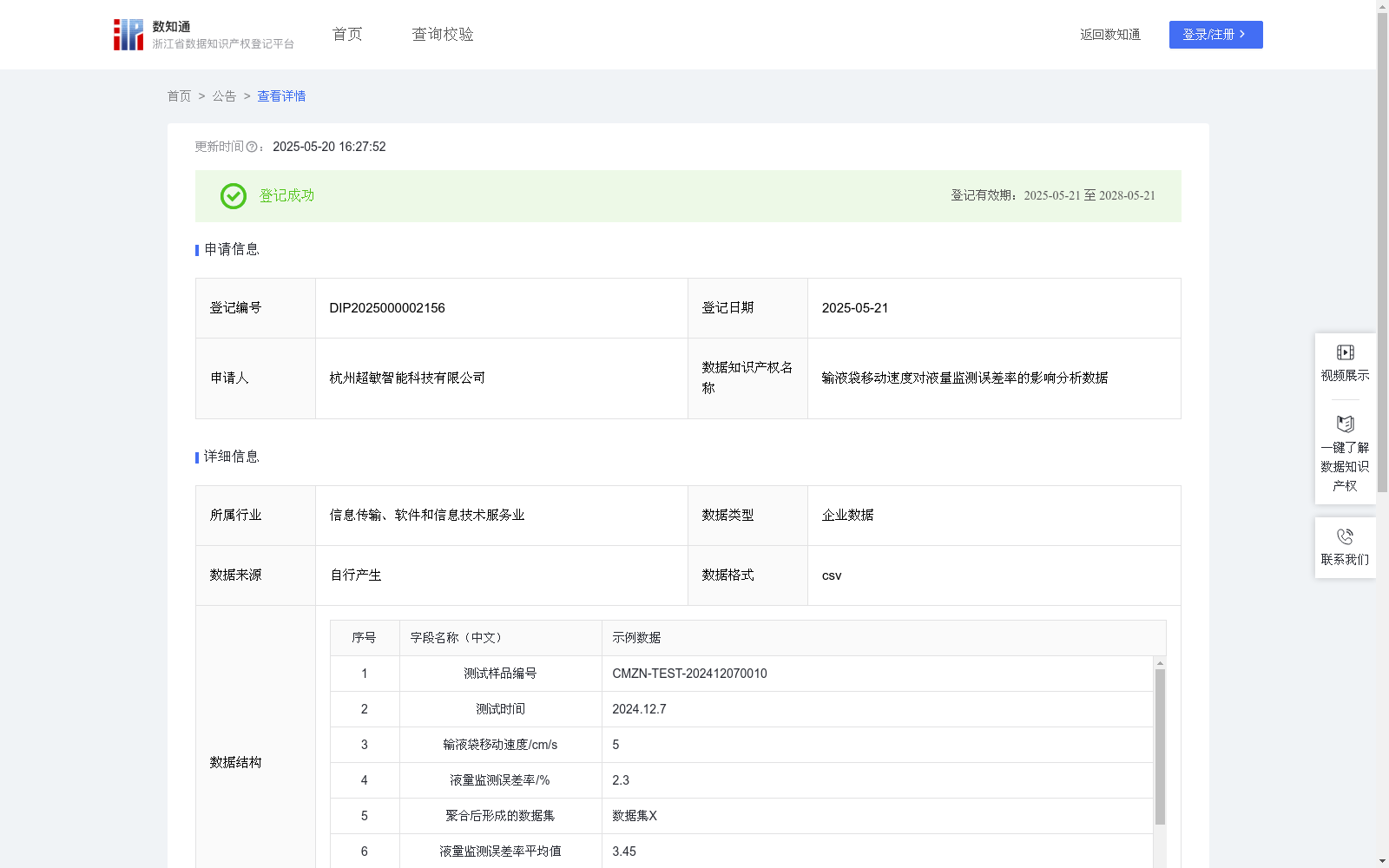Click the 数知通 platform logo

128,34
